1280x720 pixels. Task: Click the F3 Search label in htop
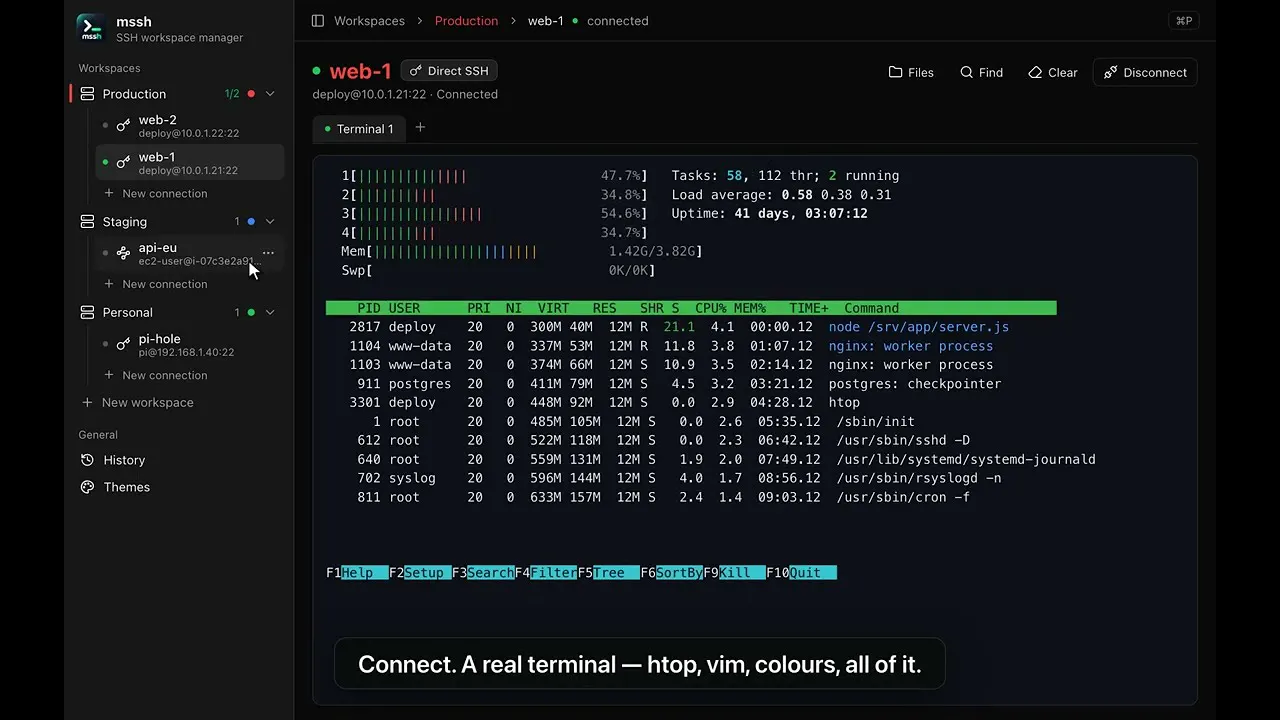point(483,573)
